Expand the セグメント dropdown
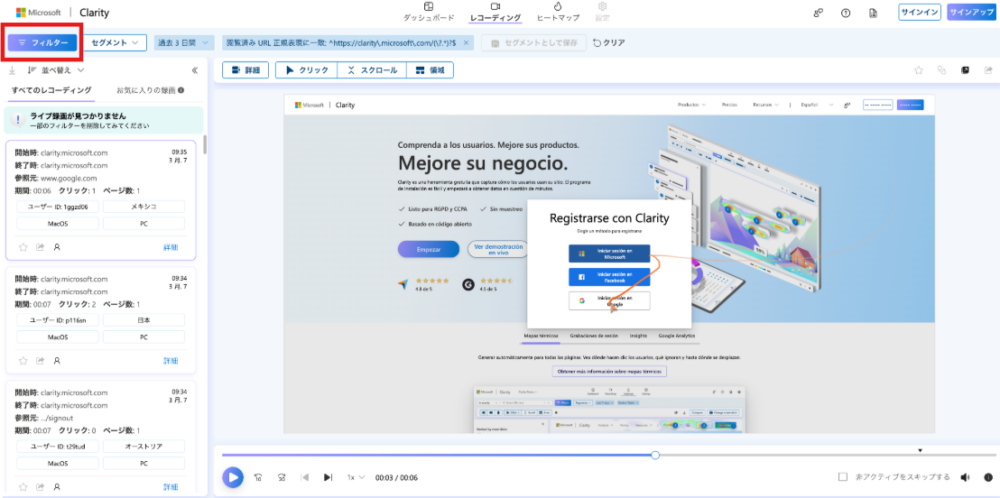1000x498 pixels. tap(115, 43)
